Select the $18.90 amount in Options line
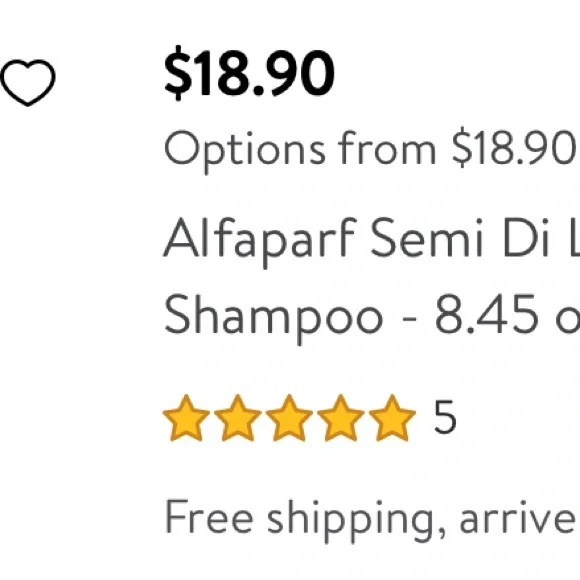 point(512,148)
